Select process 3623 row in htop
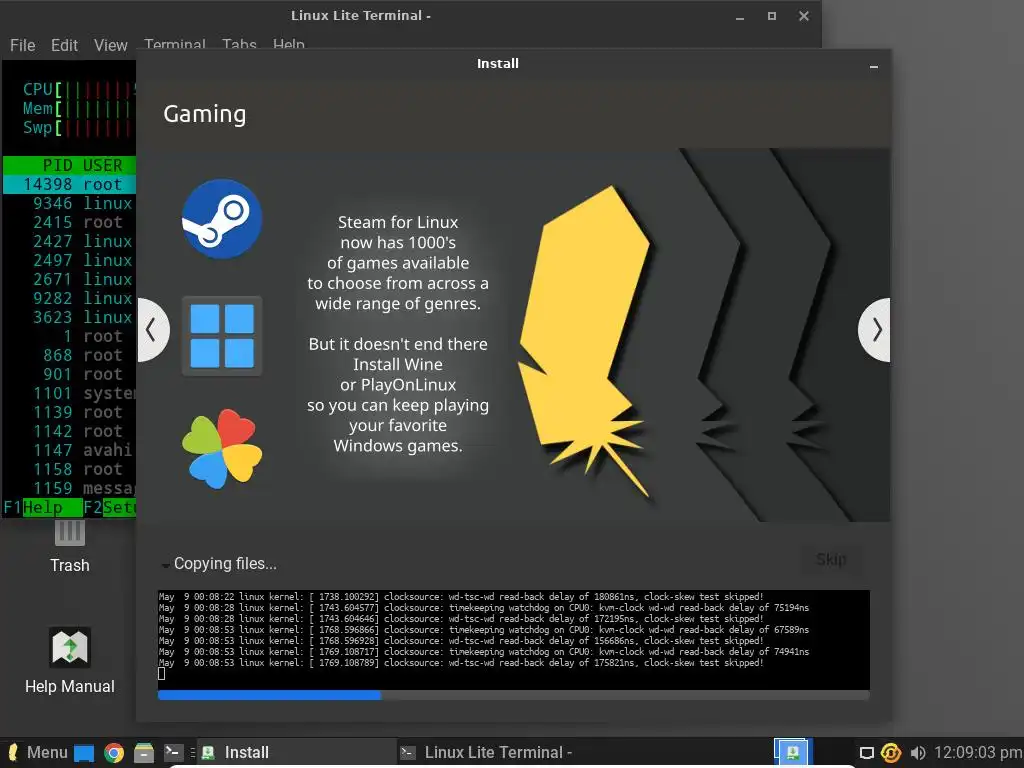This screenshot has height=768, width=1024. click(69, 317)
